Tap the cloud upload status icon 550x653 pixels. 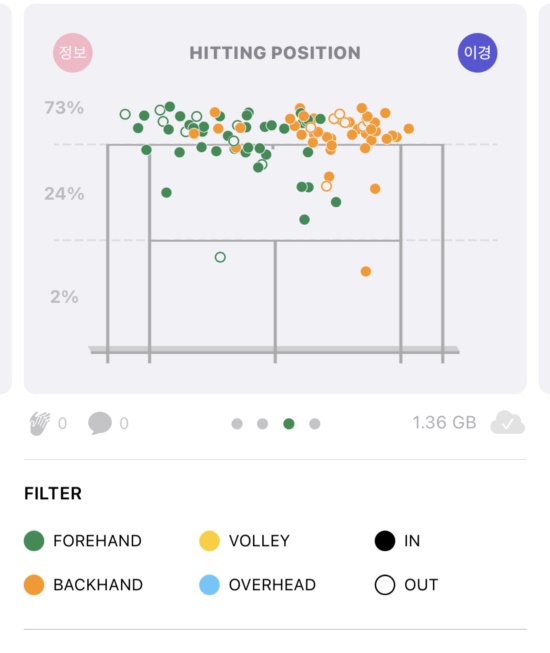[508, 423]
